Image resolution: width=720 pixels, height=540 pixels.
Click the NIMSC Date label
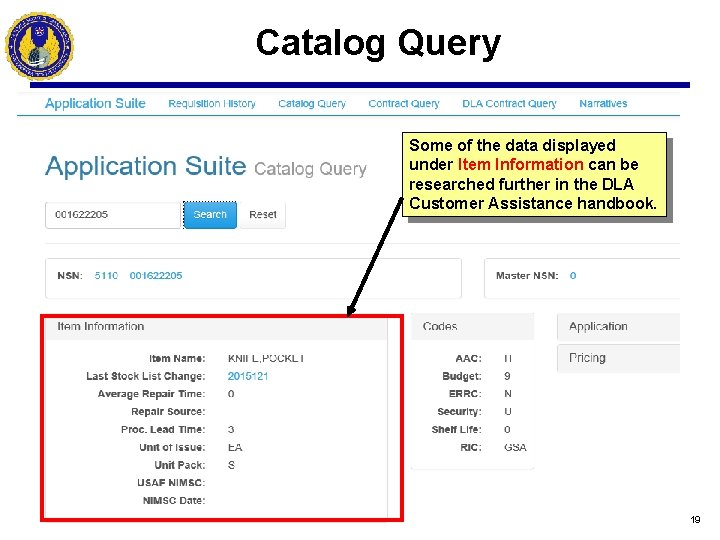(x=174, y=501)
